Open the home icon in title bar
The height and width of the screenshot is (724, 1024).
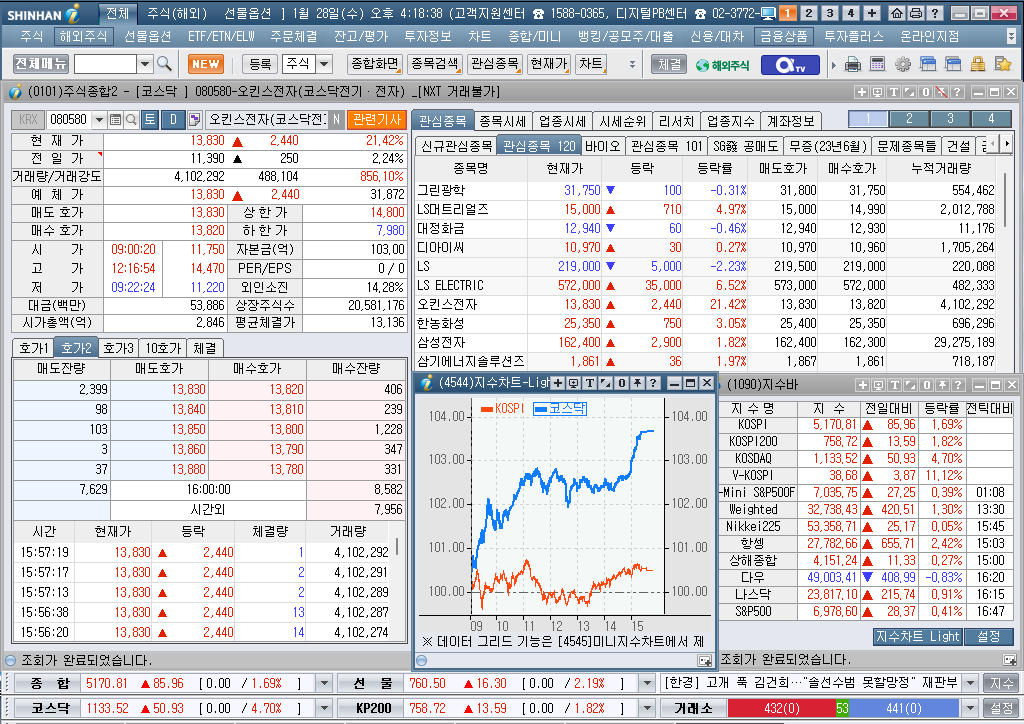click(898, 13)
